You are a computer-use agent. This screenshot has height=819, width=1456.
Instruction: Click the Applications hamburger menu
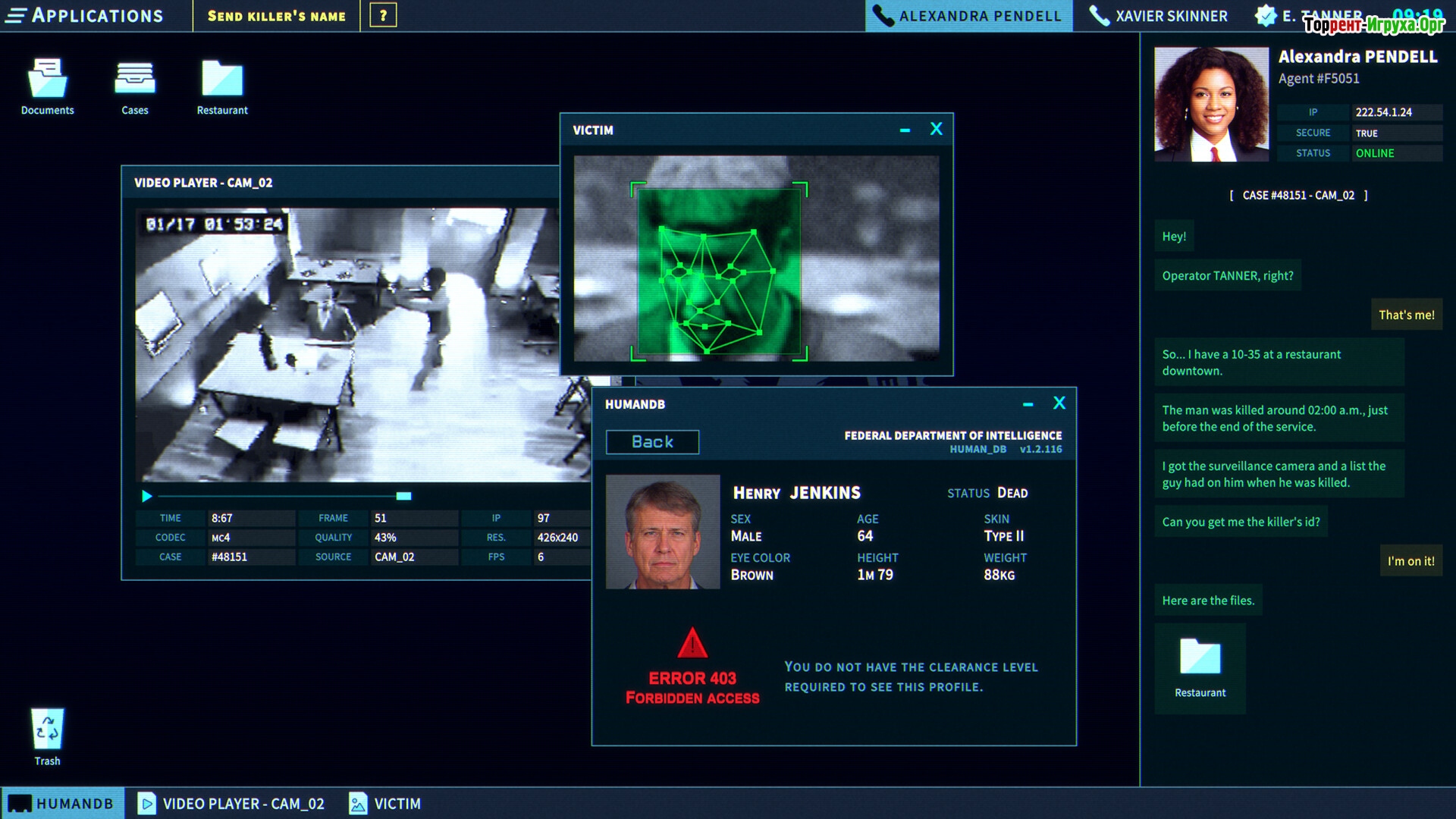16,15
